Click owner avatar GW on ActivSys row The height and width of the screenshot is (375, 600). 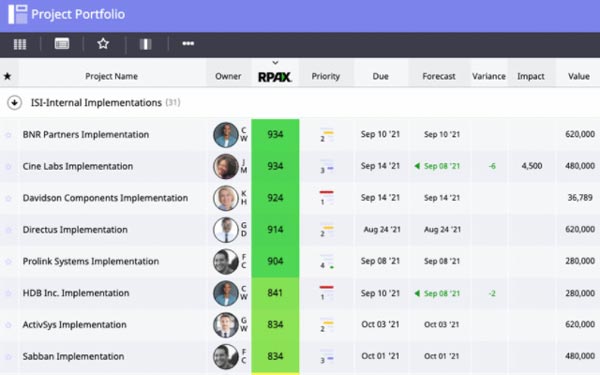tap(226, 325)
